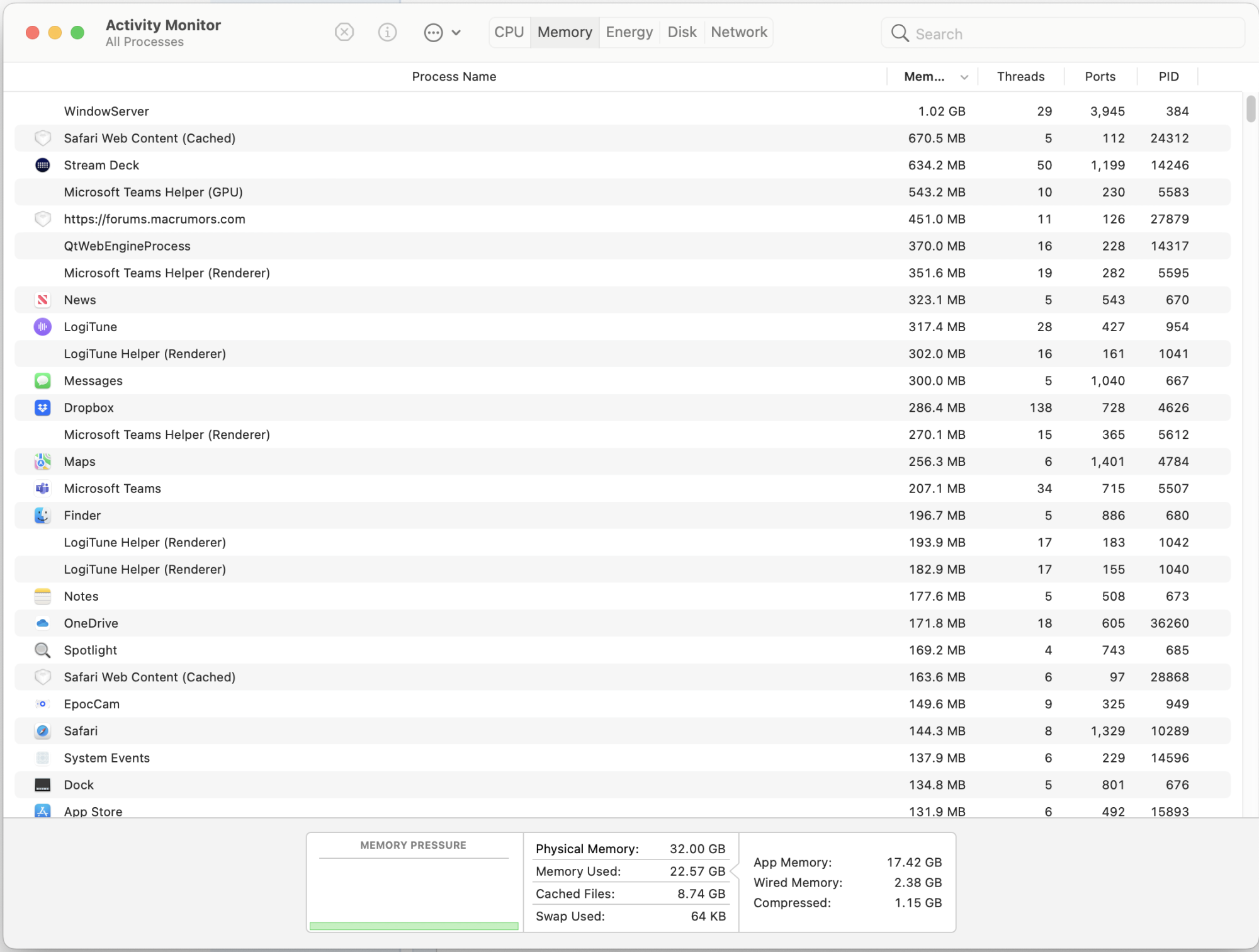Click the Microsoft Teams app icon
Image resolution: width=1259 pixels, height=952 pixels.
[42, 488]
